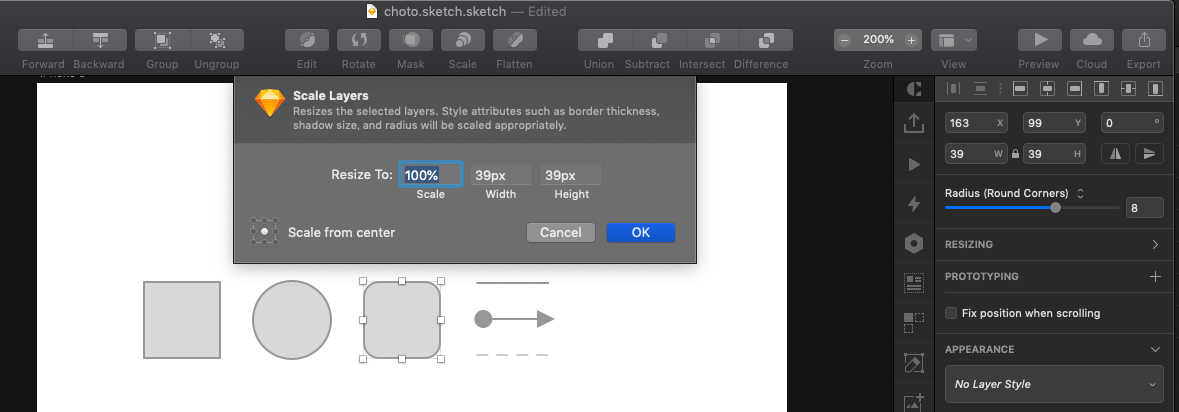Zoom in with the plus button

[x=911, y=40]
